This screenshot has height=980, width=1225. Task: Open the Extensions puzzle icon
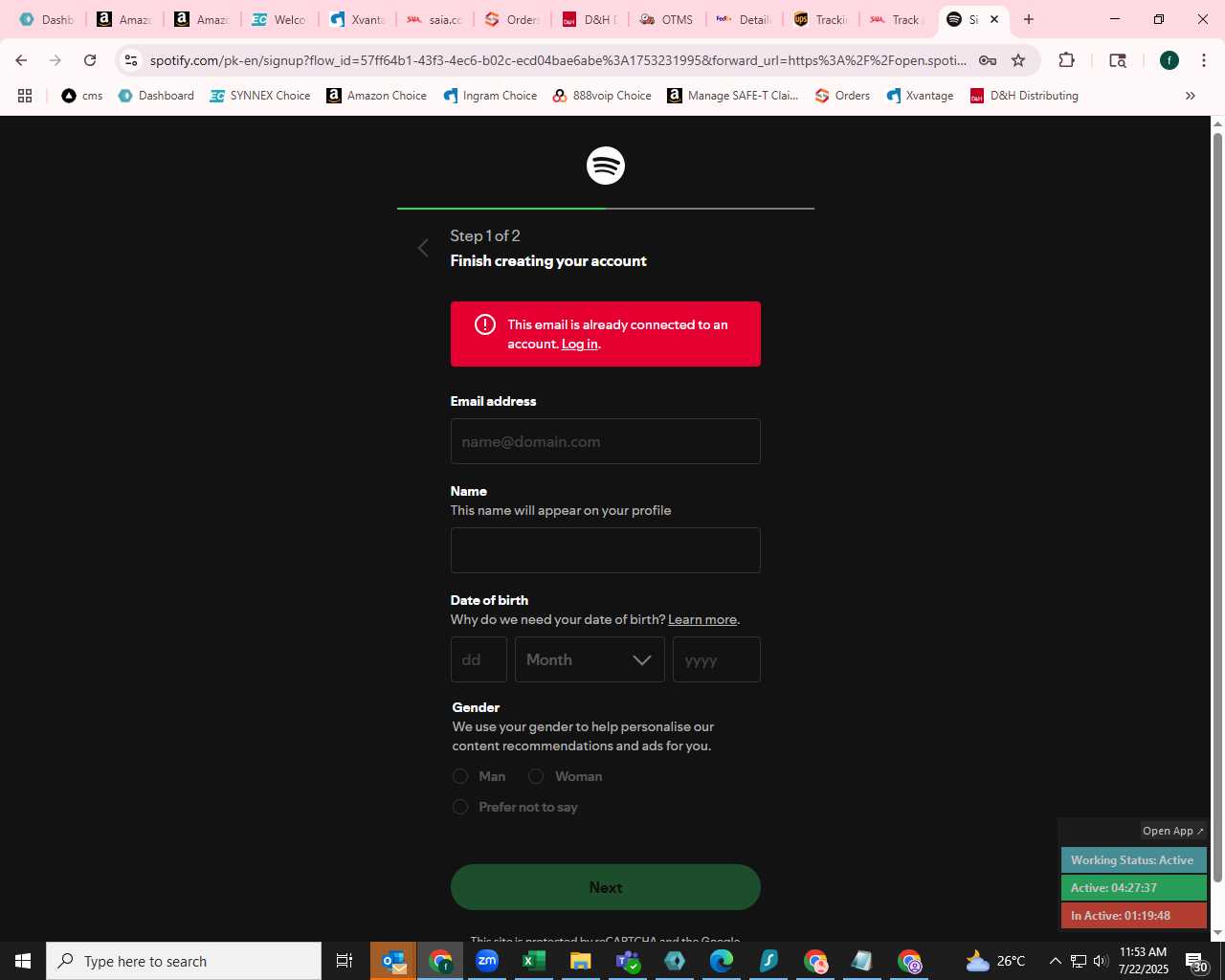(x=1066, y=60)
